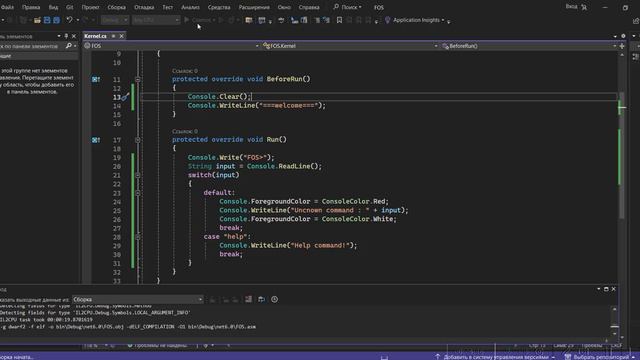Image resolution: width=640 pixels, height=360 pixels.
Task: Click the screwdriver quick action at line 13
Action: (x=125, y=97)
